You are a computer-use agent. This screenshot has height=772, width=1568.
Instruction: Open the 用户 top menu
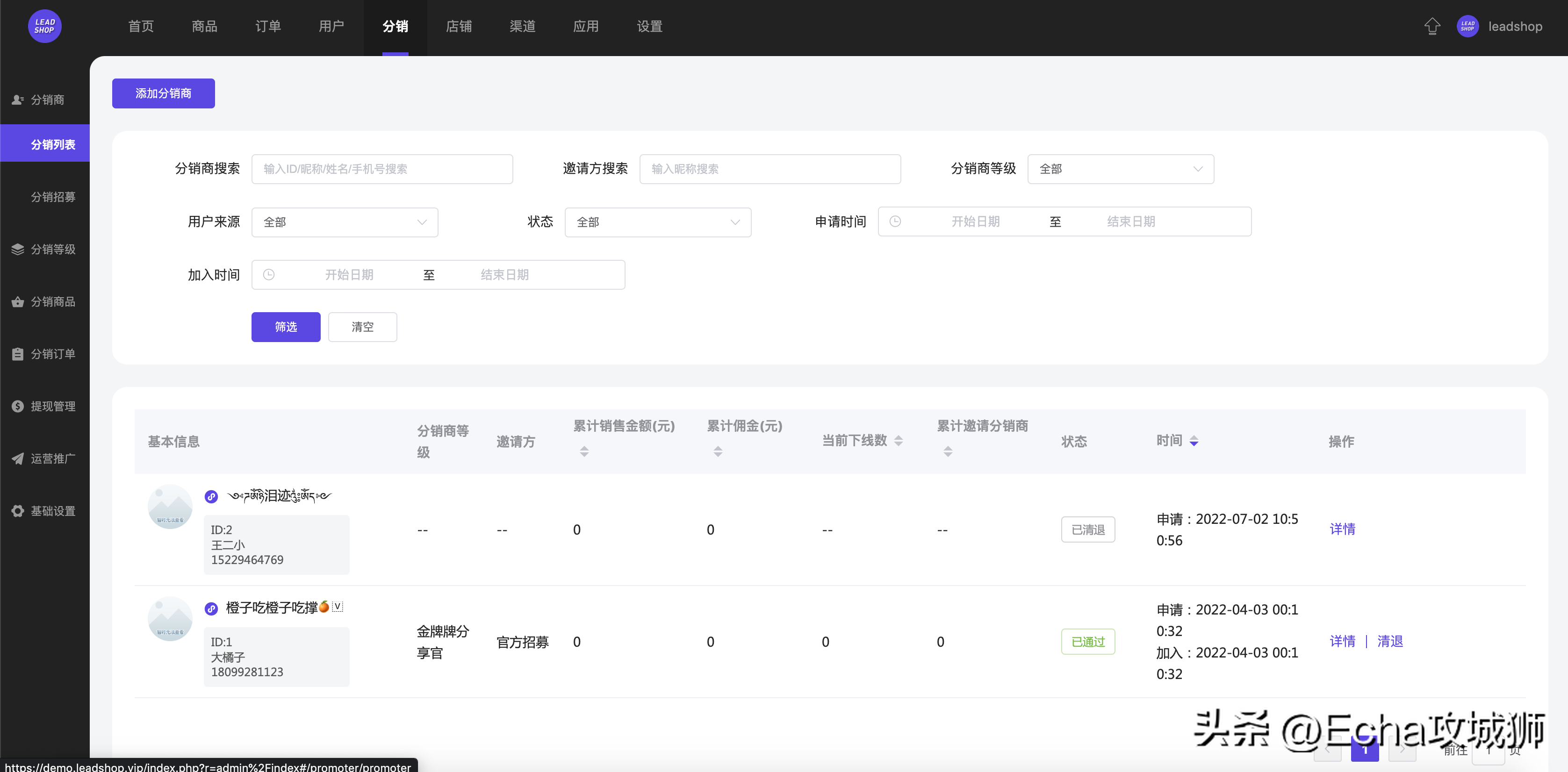(332, 26)
